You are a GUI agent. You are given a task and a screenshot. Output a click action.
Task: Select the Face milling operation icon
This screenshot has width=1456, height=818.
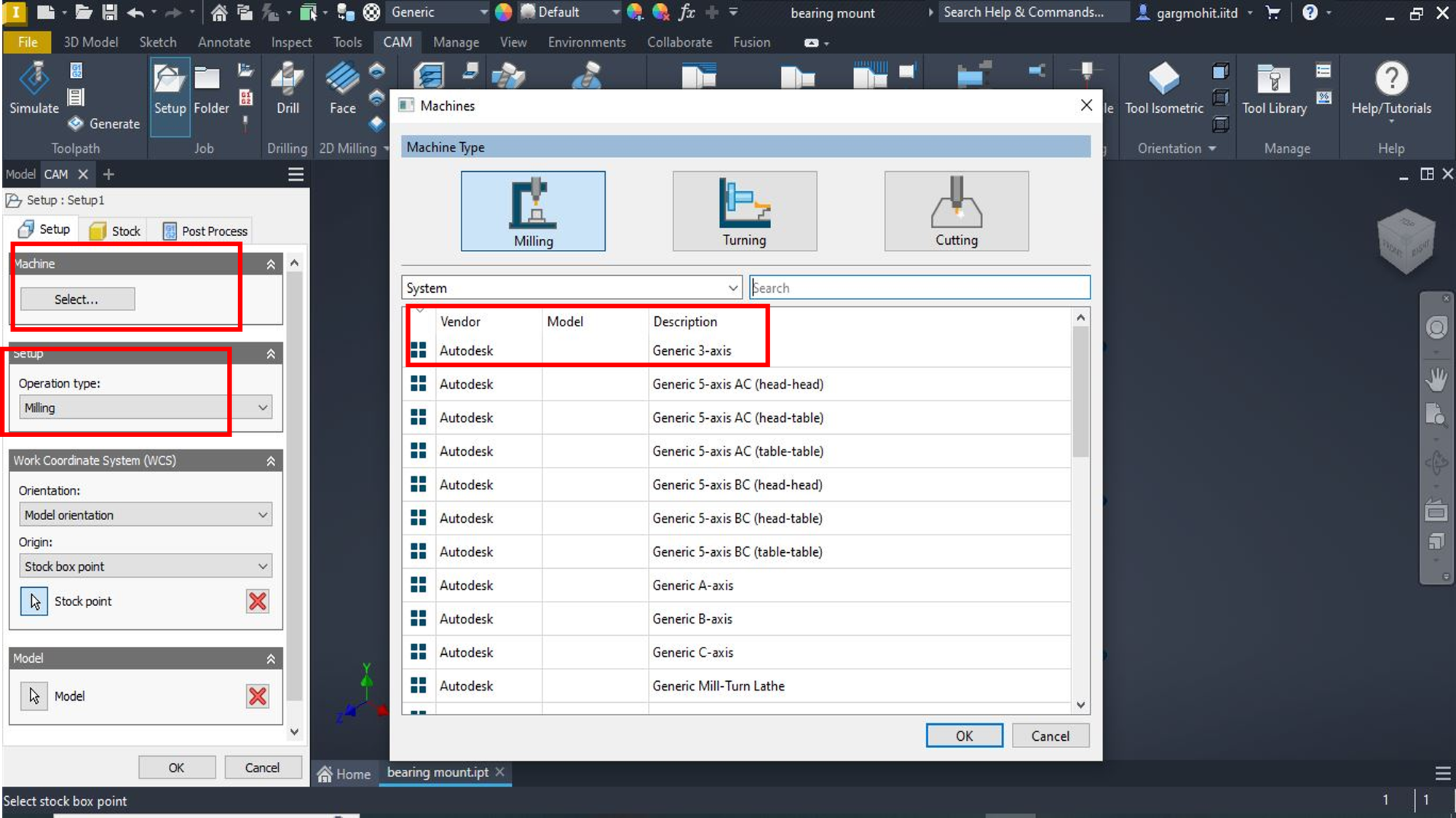(342, 89)
